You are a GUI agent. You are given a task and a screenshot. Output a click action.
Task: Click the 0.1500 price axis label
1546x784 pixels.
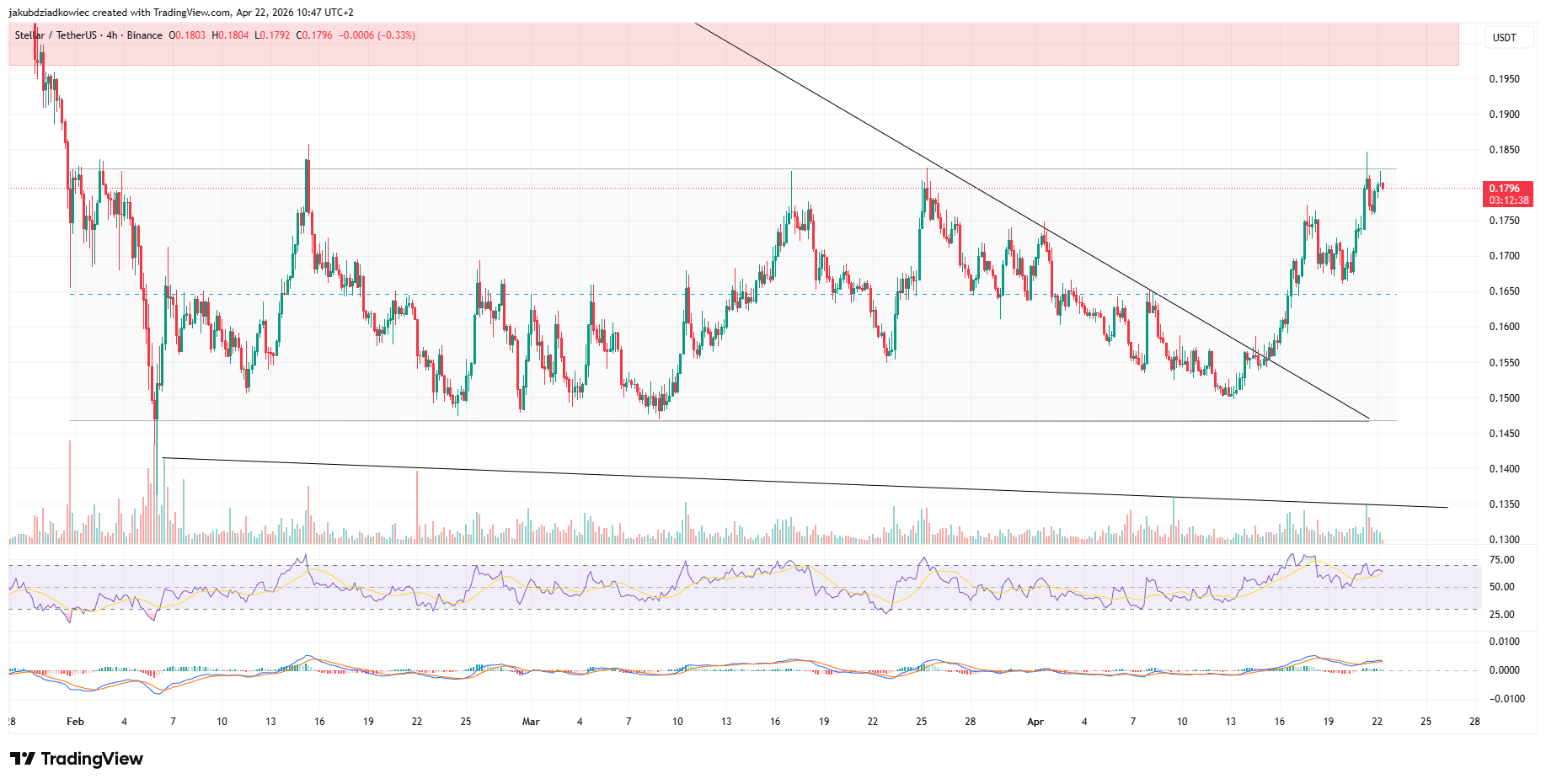coord(1505,398)
